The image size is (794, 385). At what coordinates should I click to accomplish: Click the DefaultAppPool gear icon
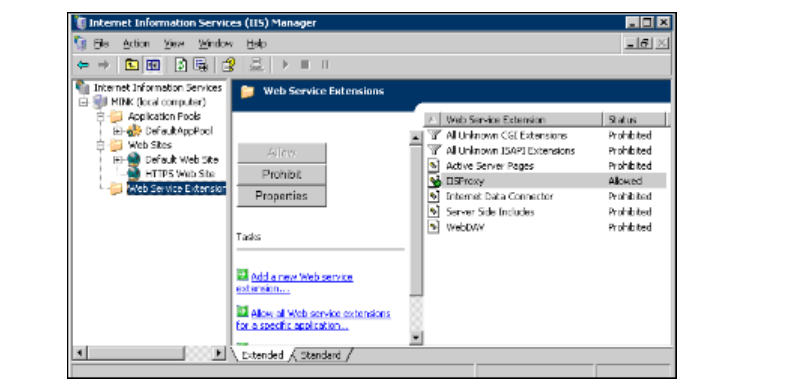click(134, 131)
